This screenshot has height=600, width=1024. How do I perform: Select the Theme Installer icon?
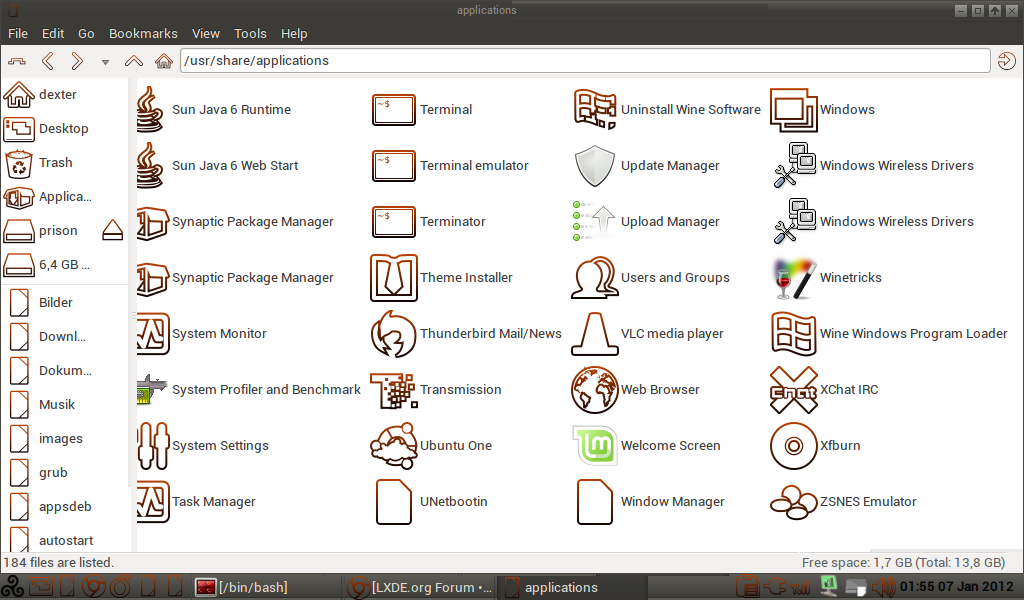pyautogui.click(x=393, y=277)
